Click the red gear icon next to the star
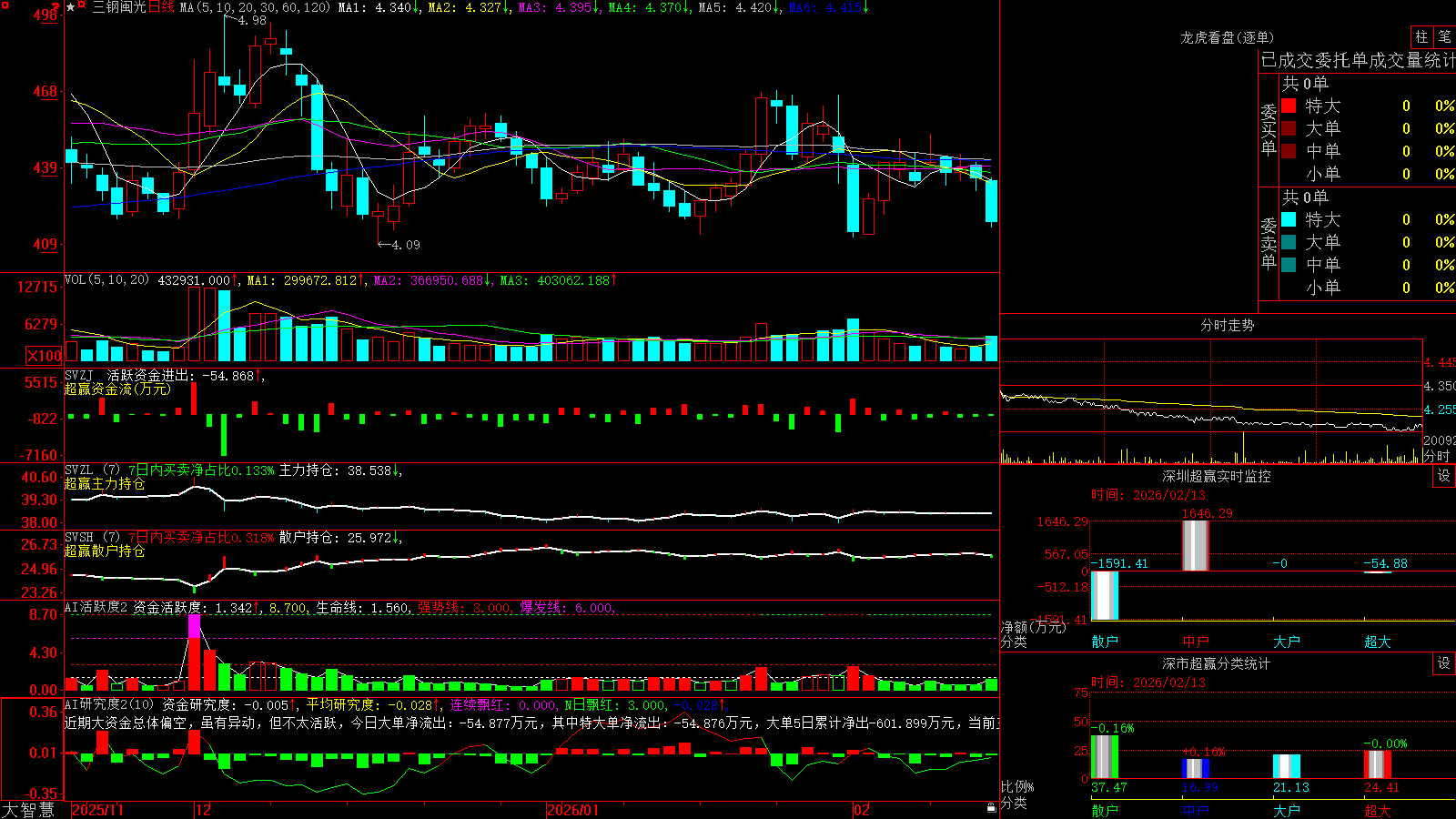1456x819 pixels. tap(82, 6)
